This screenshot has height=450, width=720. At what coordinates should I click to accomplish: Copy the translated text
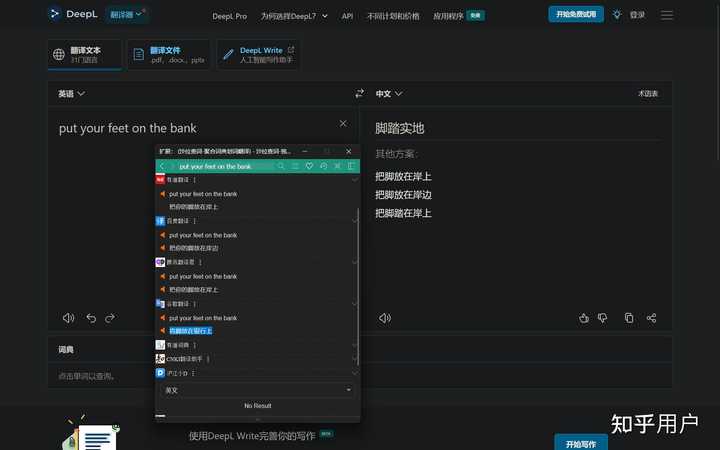[x=629, y=318]
